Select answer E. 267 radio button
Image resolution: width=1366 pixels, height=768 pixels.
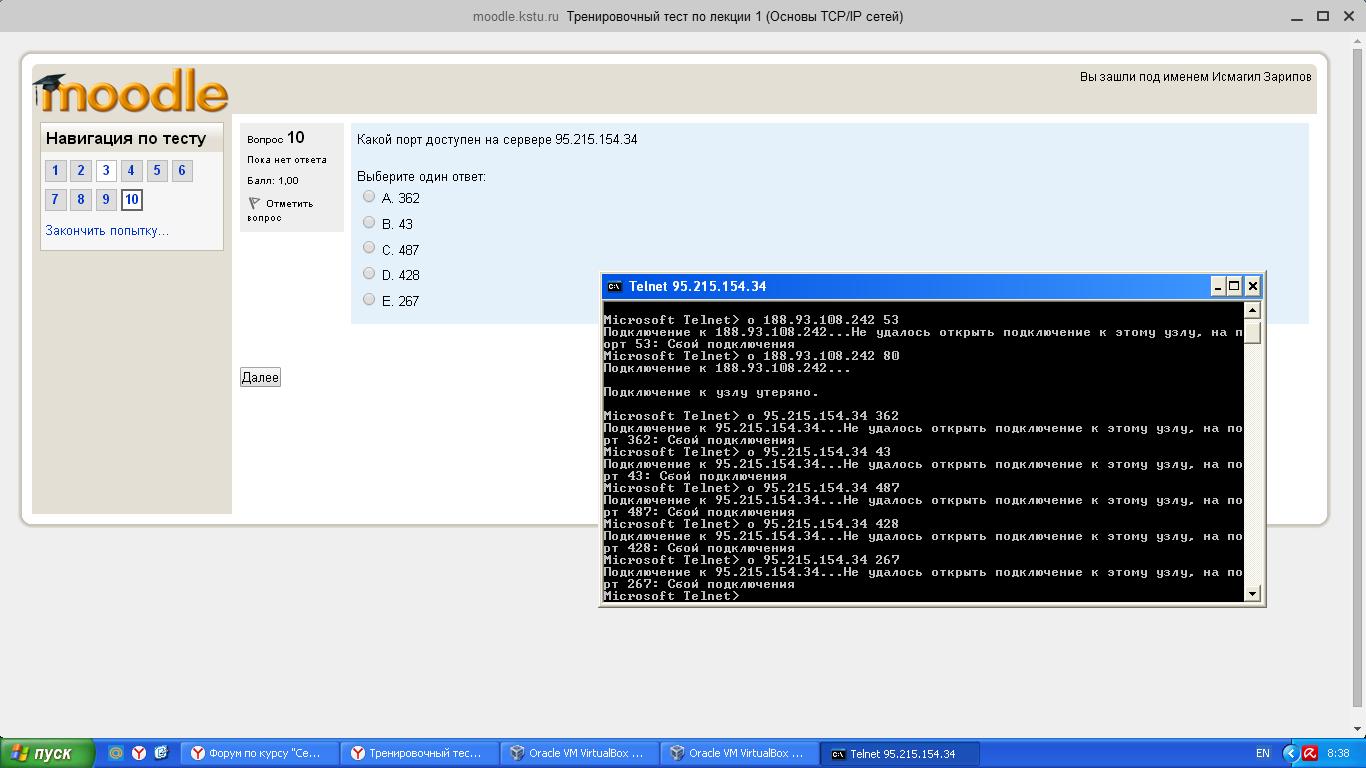tap(369, 300)
